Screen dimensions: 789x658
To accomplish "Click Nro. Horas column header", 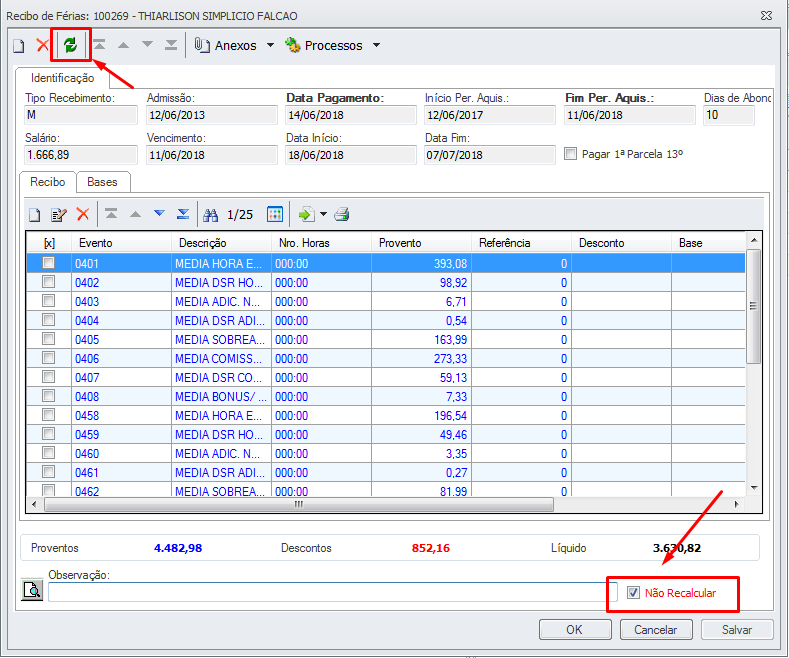I will pos(321,243).
